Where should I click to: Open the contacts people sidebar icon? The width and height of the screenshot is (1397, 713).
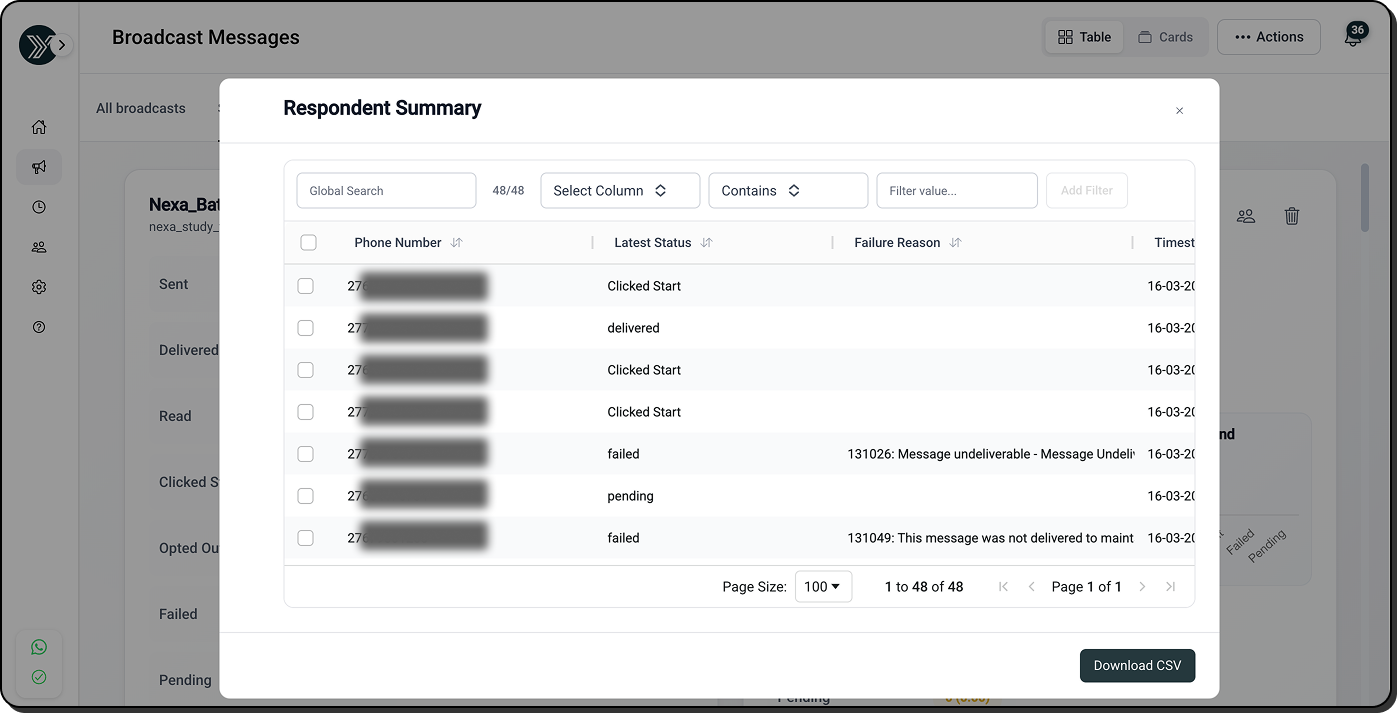(x=39, y=247)
